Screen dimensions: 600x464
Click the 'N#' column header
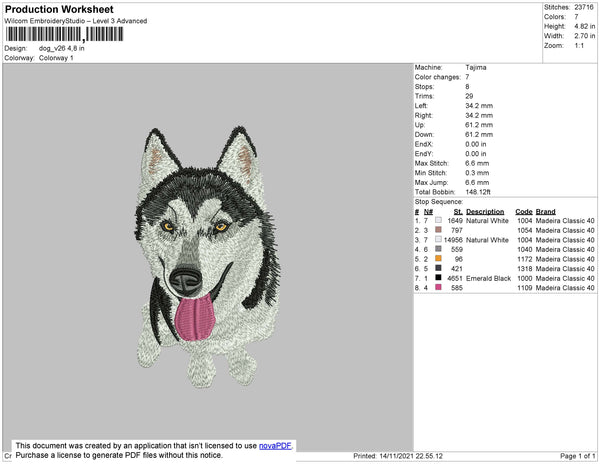(428, 212)
